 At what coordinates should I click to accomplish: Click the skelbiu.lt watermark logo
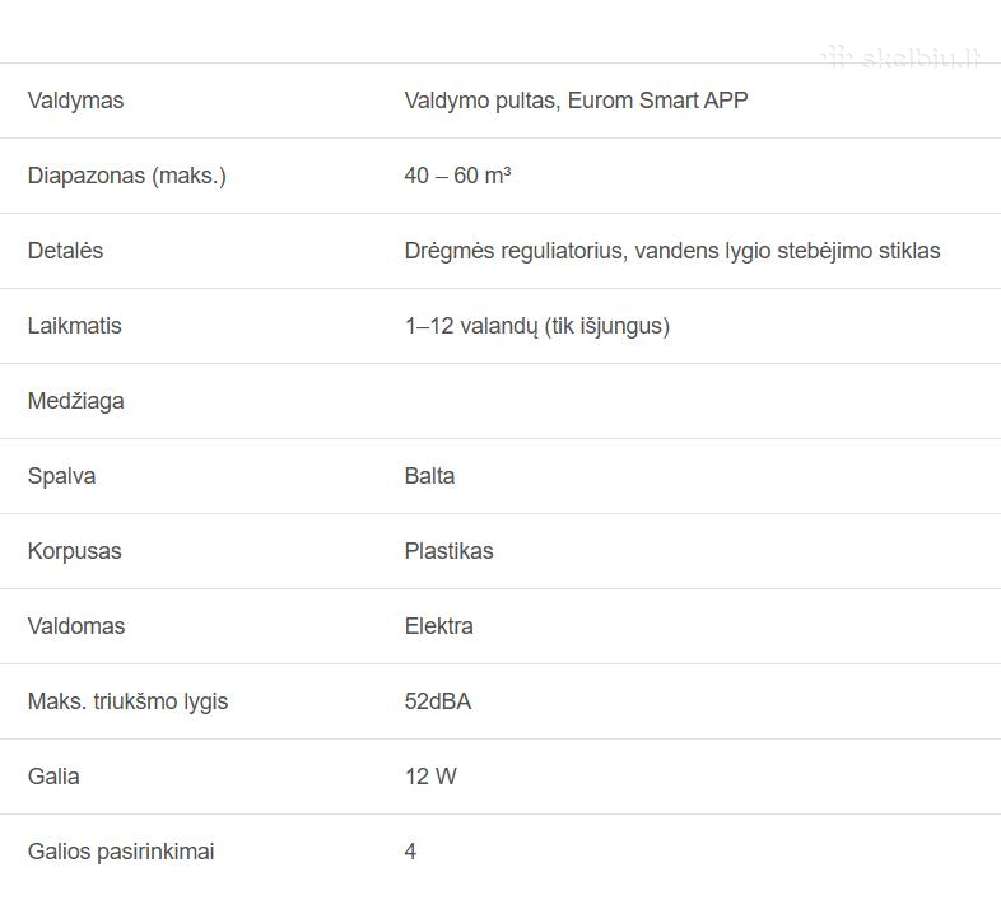point(901,58)
